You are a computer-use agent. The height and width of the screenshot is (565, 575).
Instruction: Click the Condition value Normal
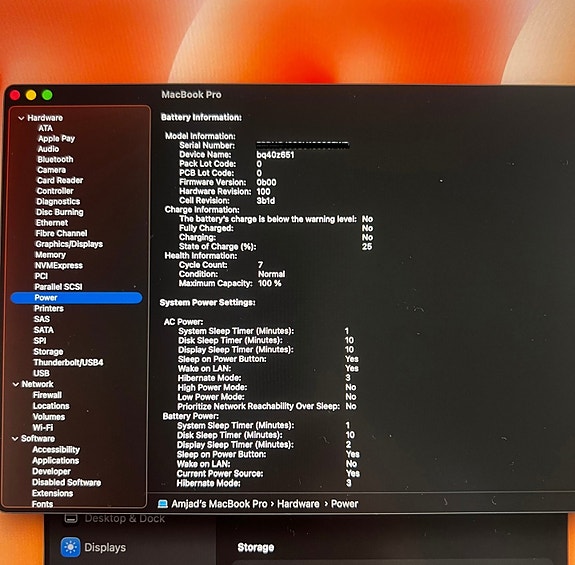(271, 274)
